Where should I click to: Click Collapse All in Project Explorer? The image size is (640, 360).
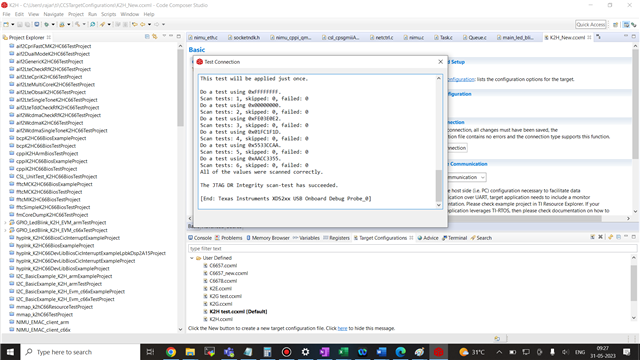pos(147,37)
